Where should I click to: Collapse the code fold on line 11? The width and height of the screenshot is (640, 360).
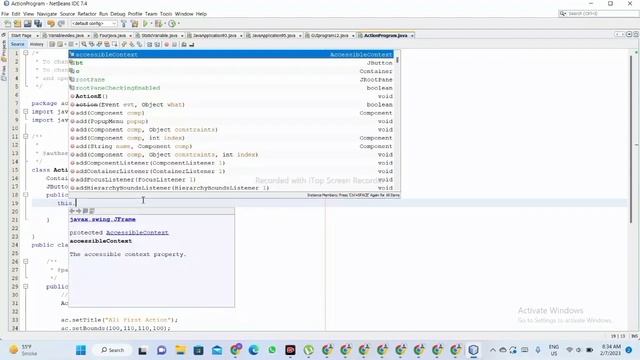(25, 136)
